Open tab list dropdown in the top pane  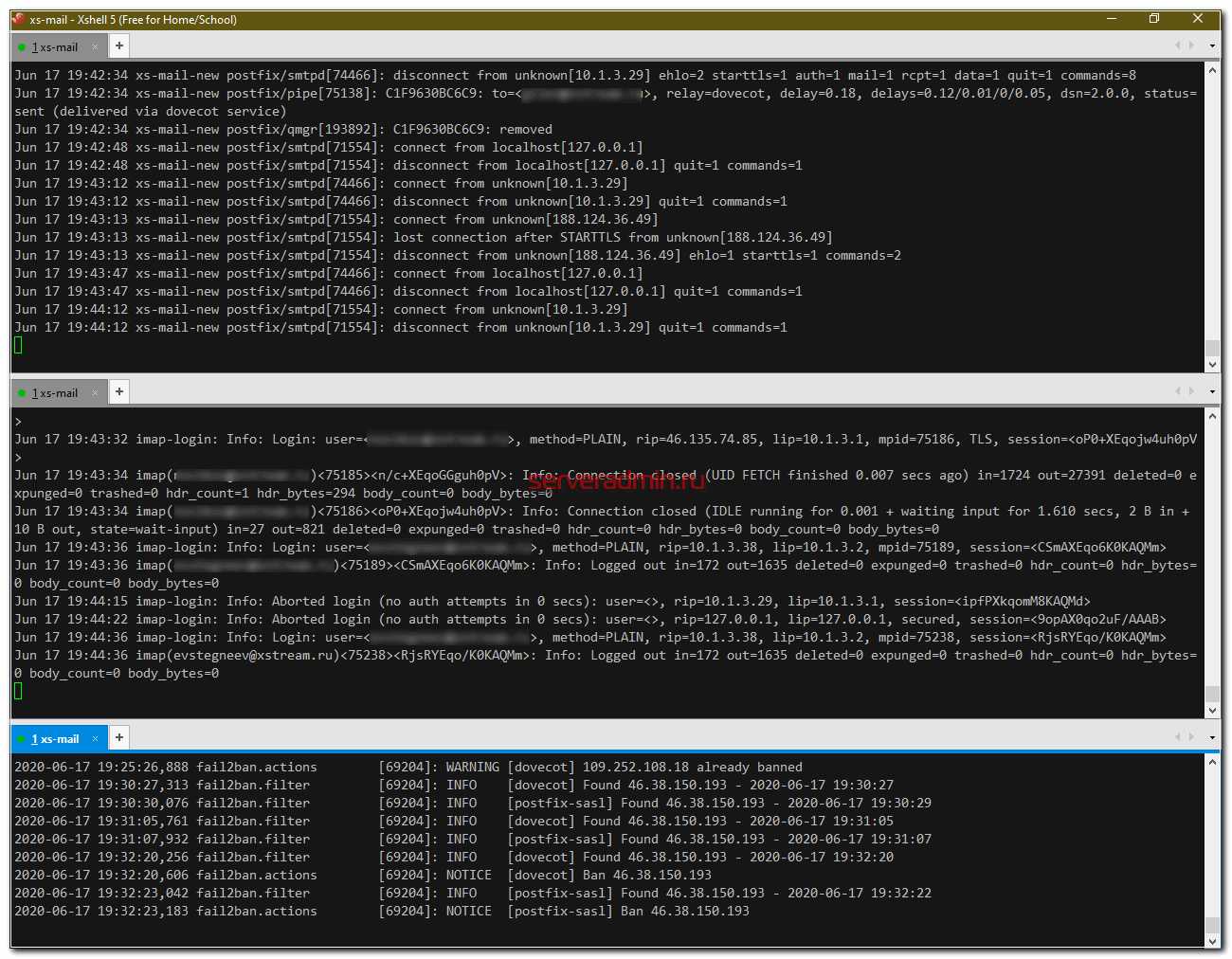tap(1212, 45)
